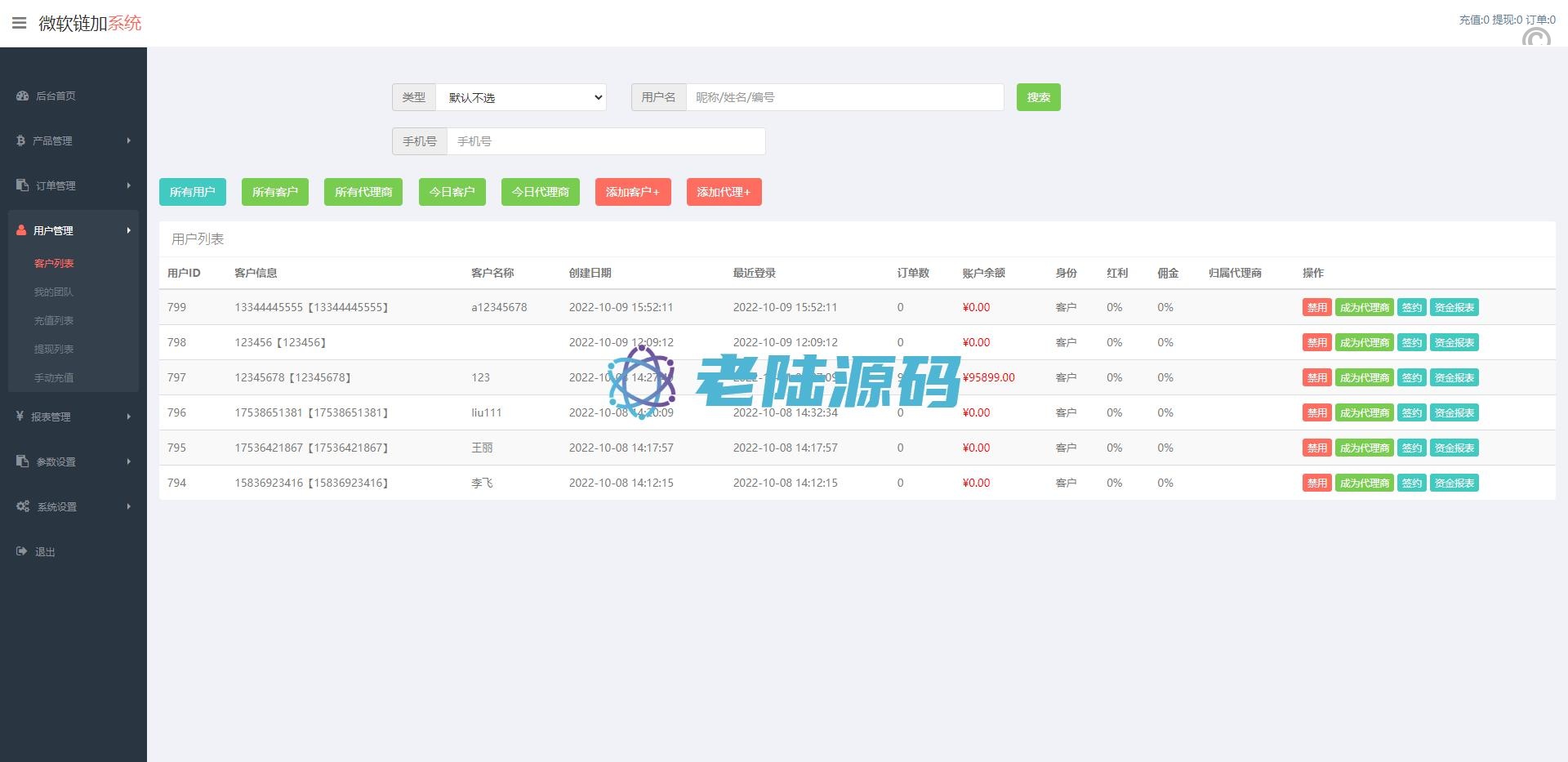Filter by 今日客户 button
This screenshot has width=1568, height=762.
(x=452, y=192)
